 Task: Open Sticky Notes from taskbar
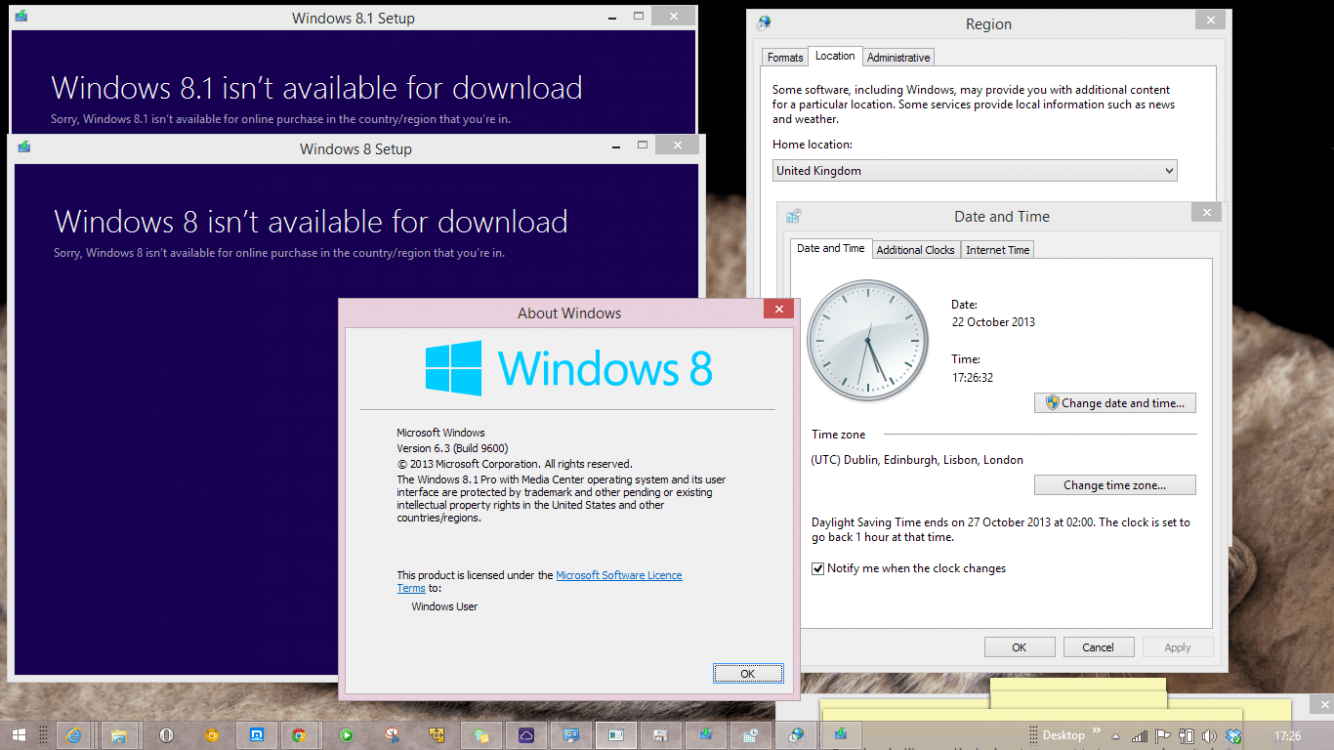click(481, 735)
